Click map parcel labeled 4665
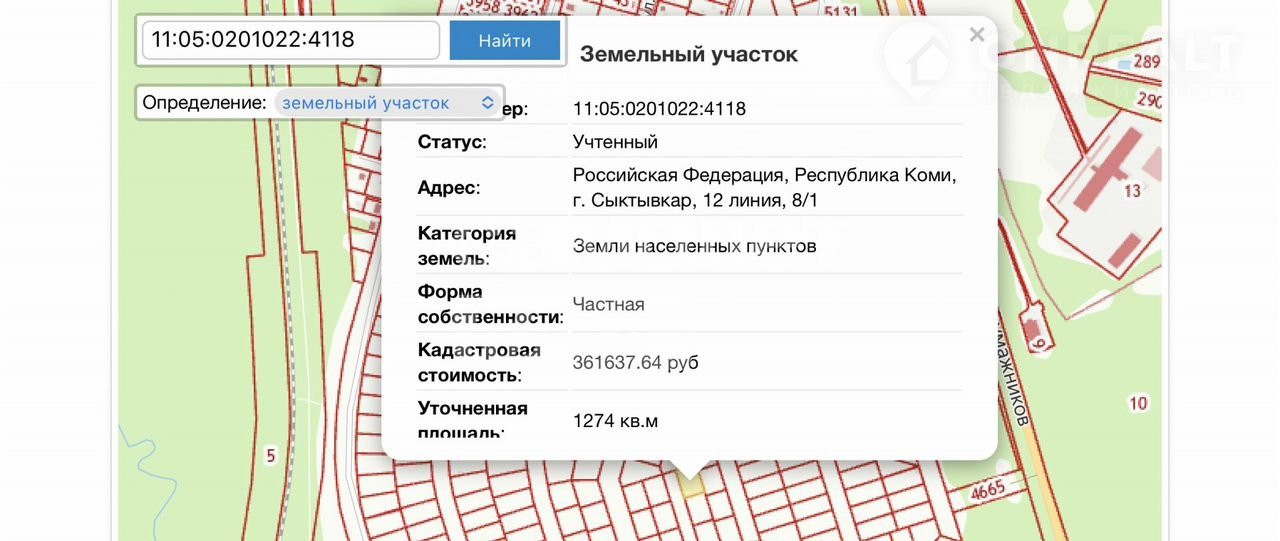The image size is (1280, 541). click(989, 491)
